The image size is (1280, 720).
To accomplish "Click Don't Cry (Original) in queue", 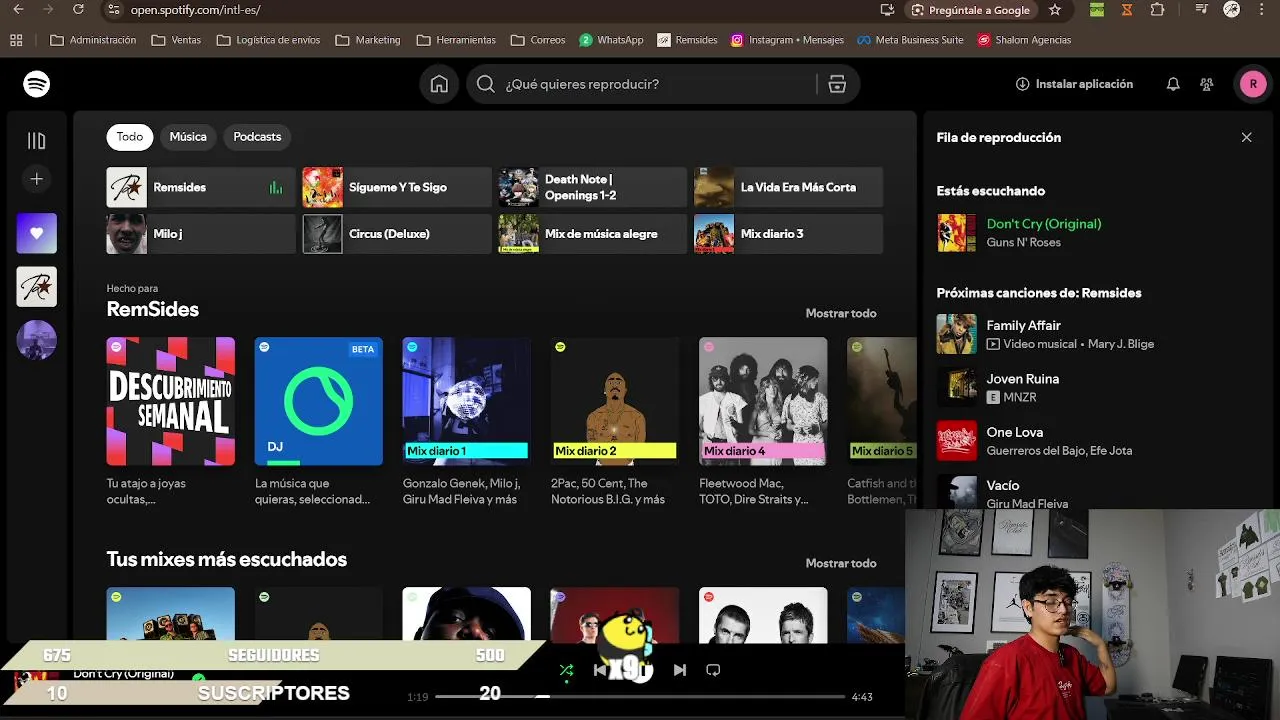I will 1044,224.
